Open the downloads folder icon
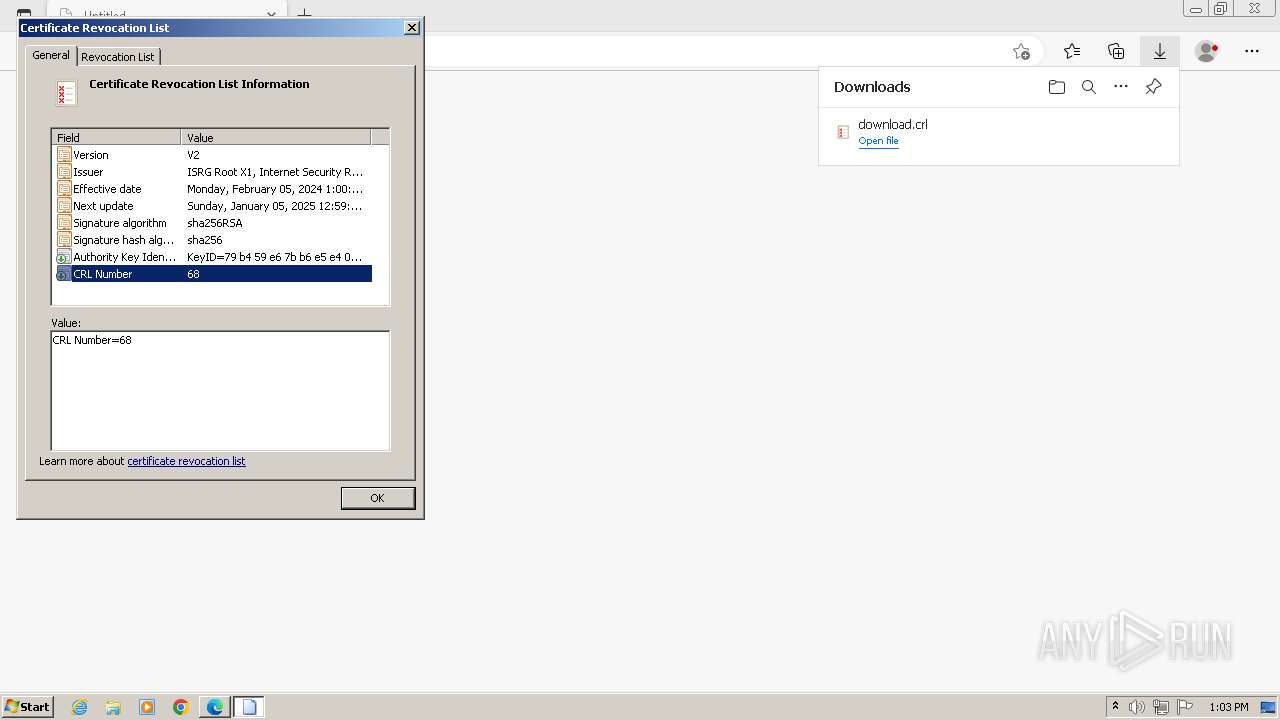Screen dimensions: 1280x720 1057,87
